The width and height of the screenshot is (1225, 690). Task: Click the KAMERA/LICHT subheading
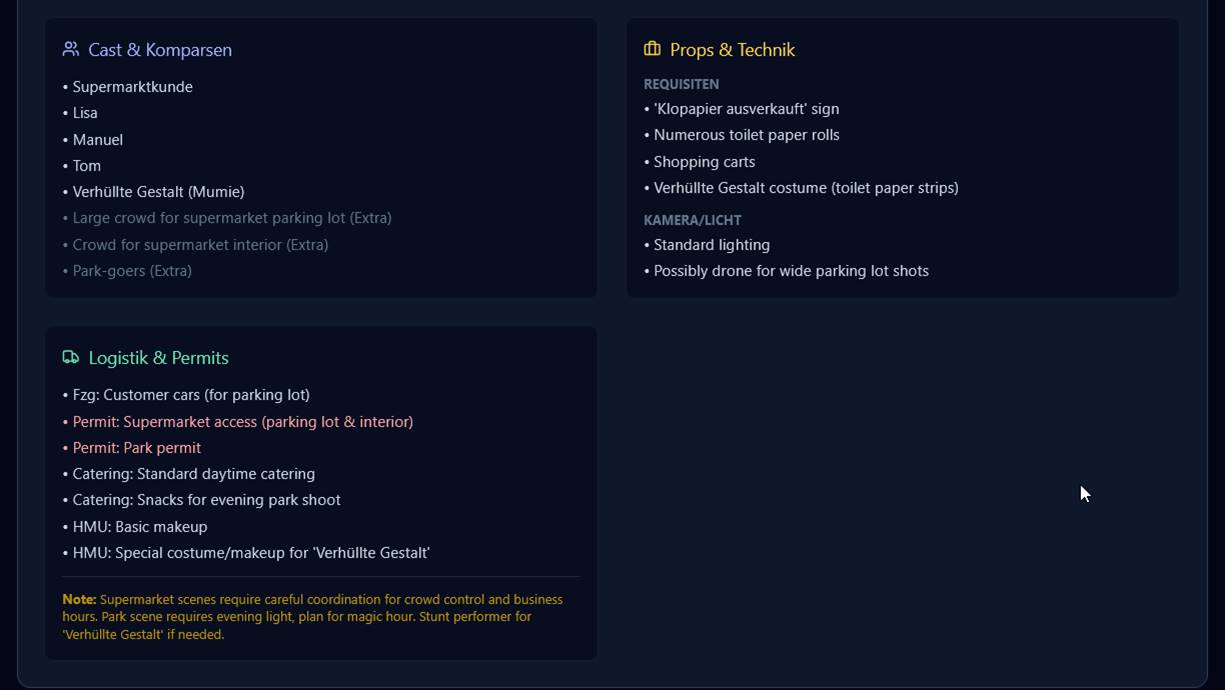pos(692,220)
